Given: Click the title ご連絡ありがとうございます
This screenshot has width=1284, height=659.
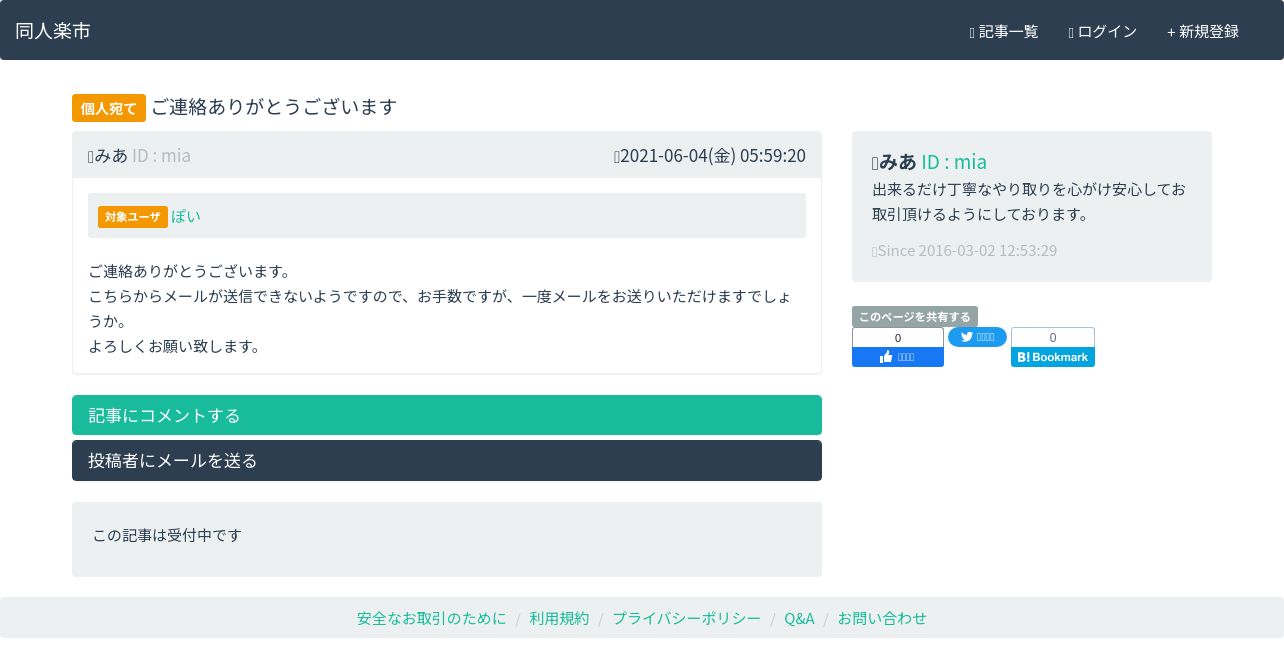Looking at the screenshot, I should tap(274, 107).
